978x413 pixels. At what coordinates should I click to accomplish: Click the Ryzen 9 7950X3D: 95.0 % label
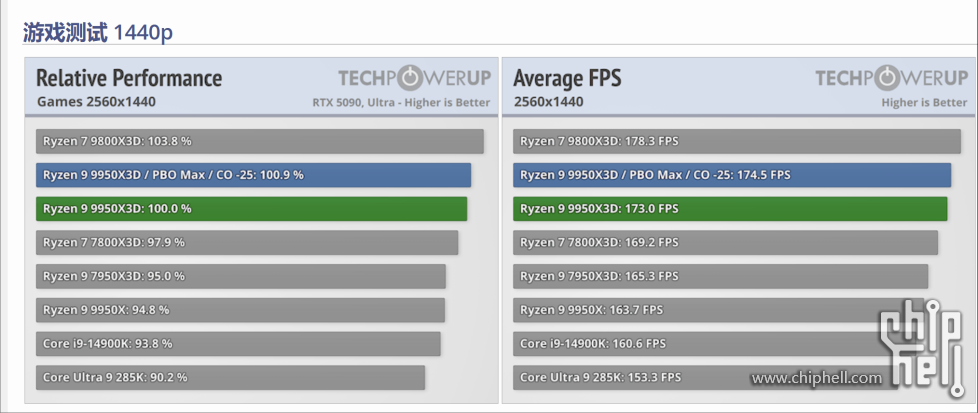114,276
